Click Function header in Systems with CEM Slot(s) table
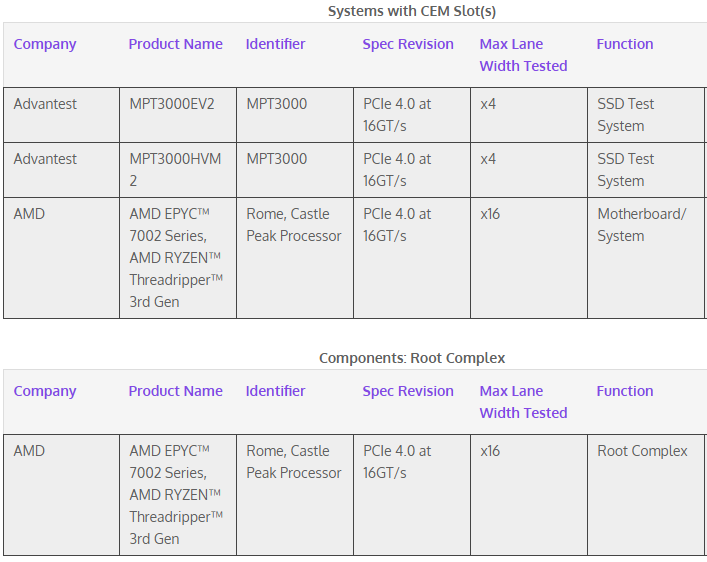This screenshot has height=562, width=707. [625, 44]
